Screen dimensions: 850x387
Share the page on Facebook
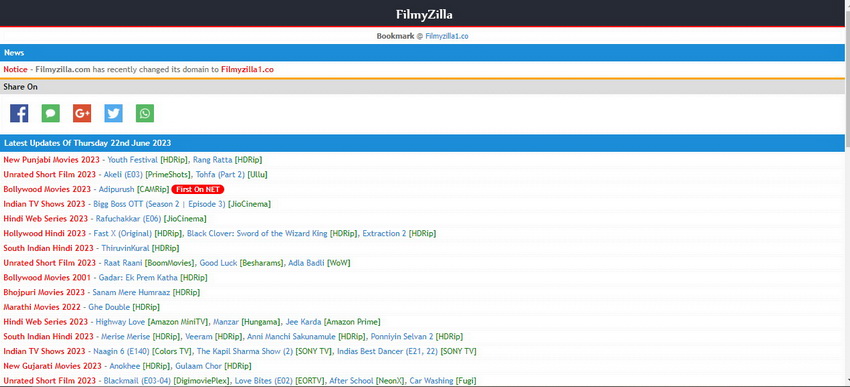[x=19, y=113]
